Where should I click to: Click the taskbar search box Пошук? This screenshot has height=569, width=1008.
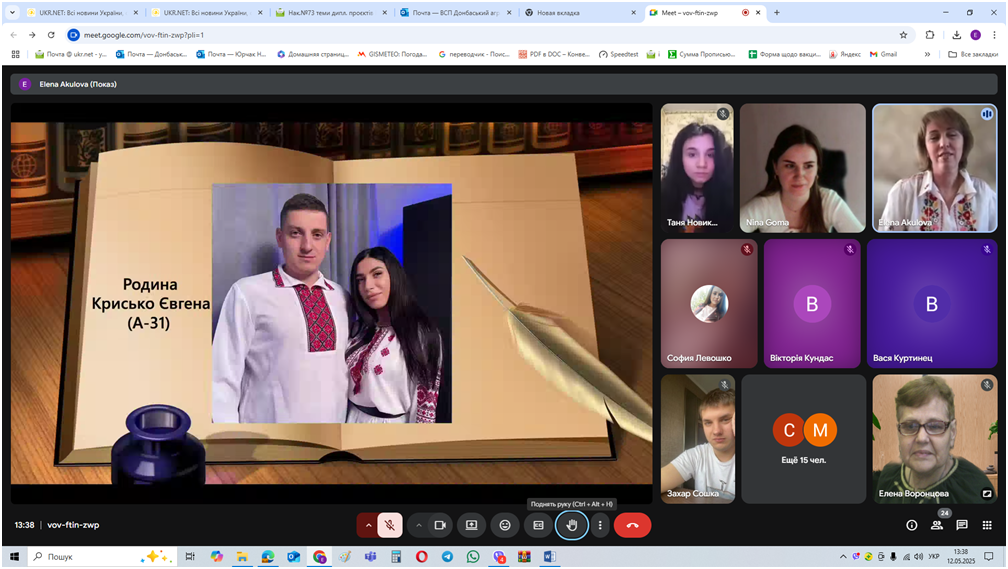(103, 557)
